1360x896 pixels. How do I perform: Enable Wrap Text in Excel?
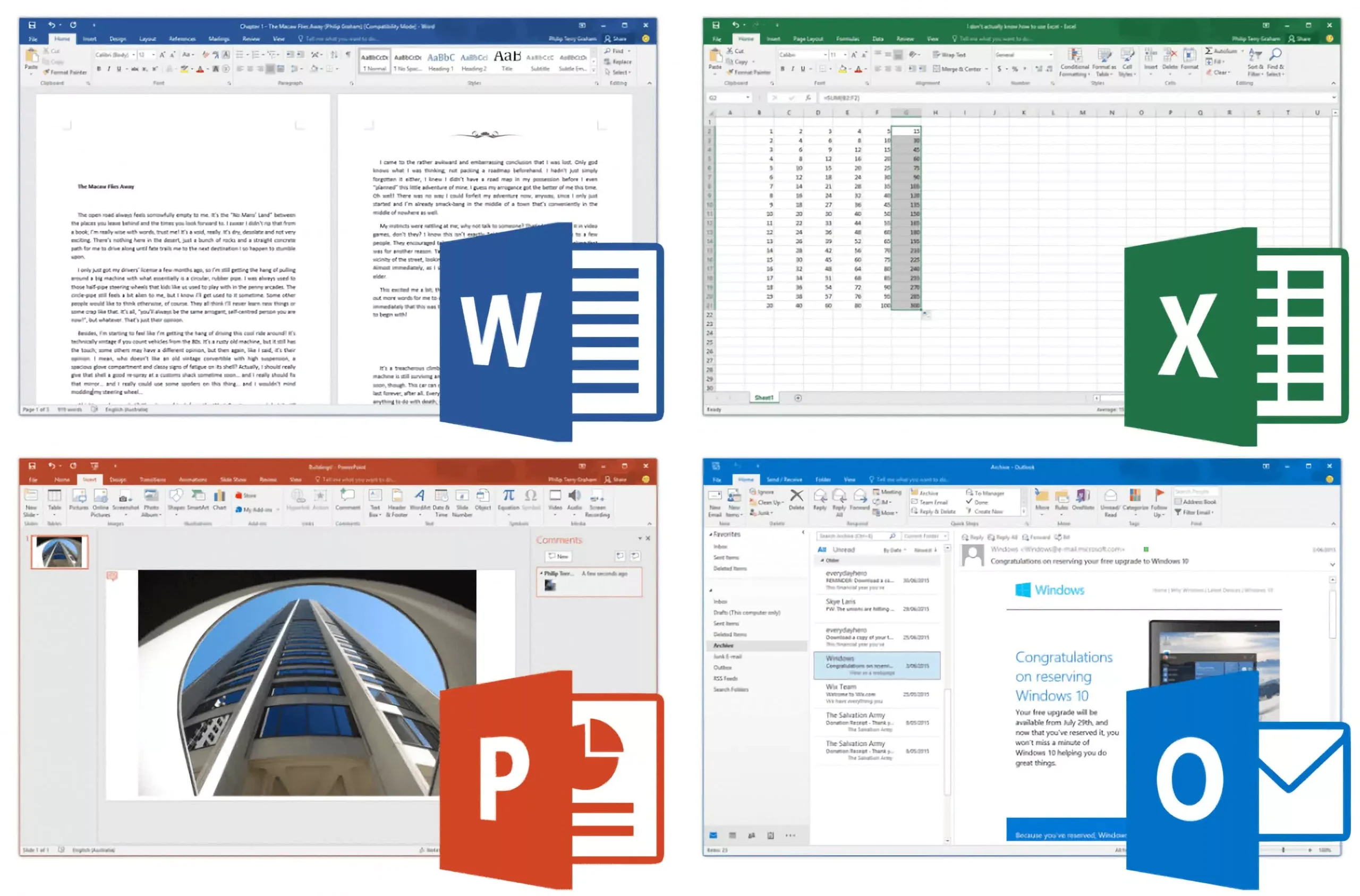pyautogui.click(x=951, y=55)
